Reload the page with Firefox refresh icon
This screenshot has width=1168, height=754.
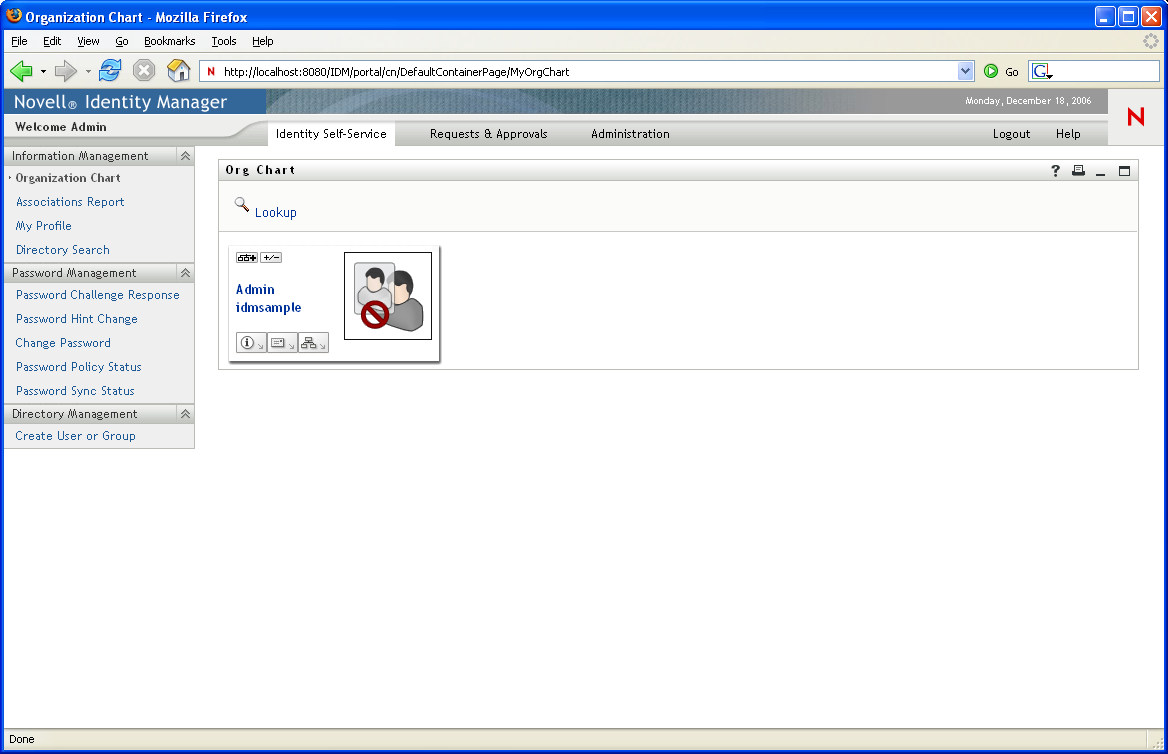point(110,71)
